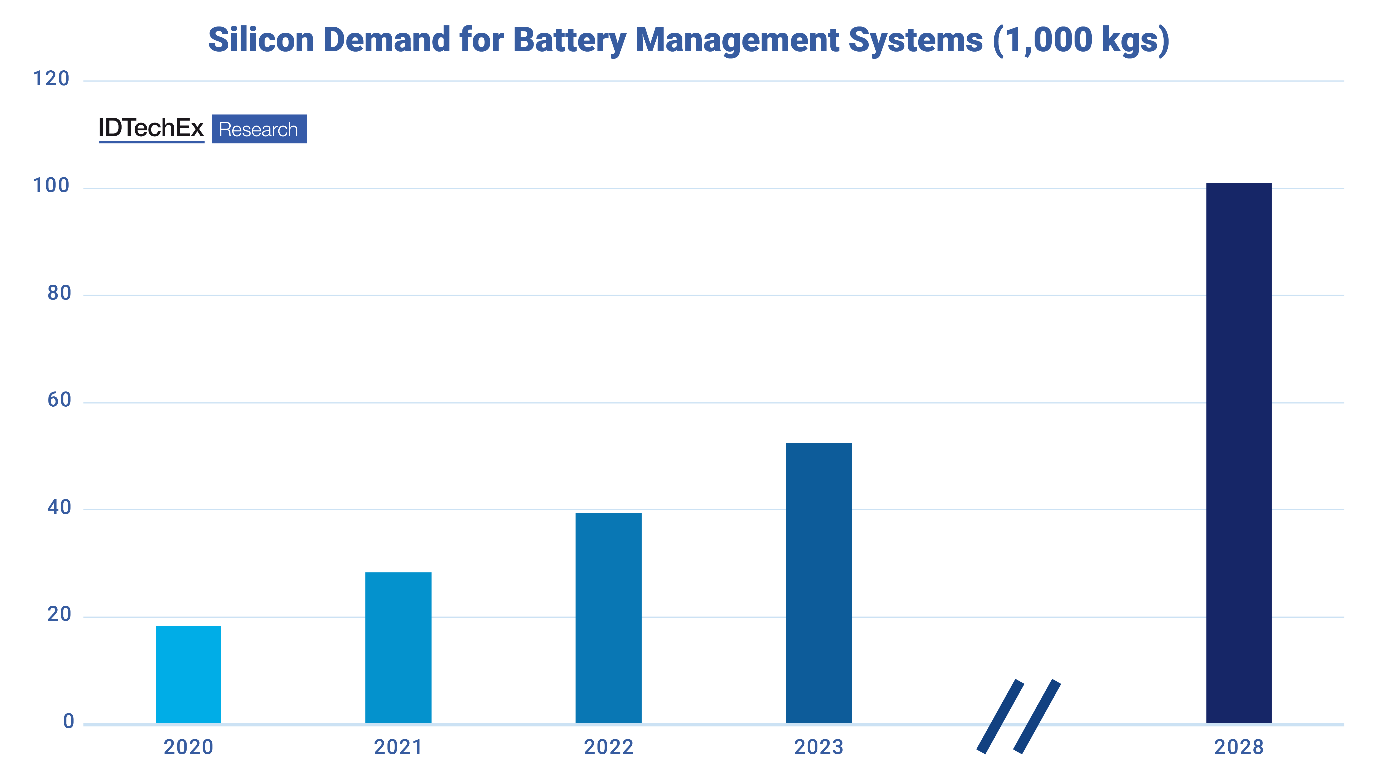Viewport: 1378px width, 776px height.
Task: Select the 2021 x-axis label
Action: [x=398, y=747]
